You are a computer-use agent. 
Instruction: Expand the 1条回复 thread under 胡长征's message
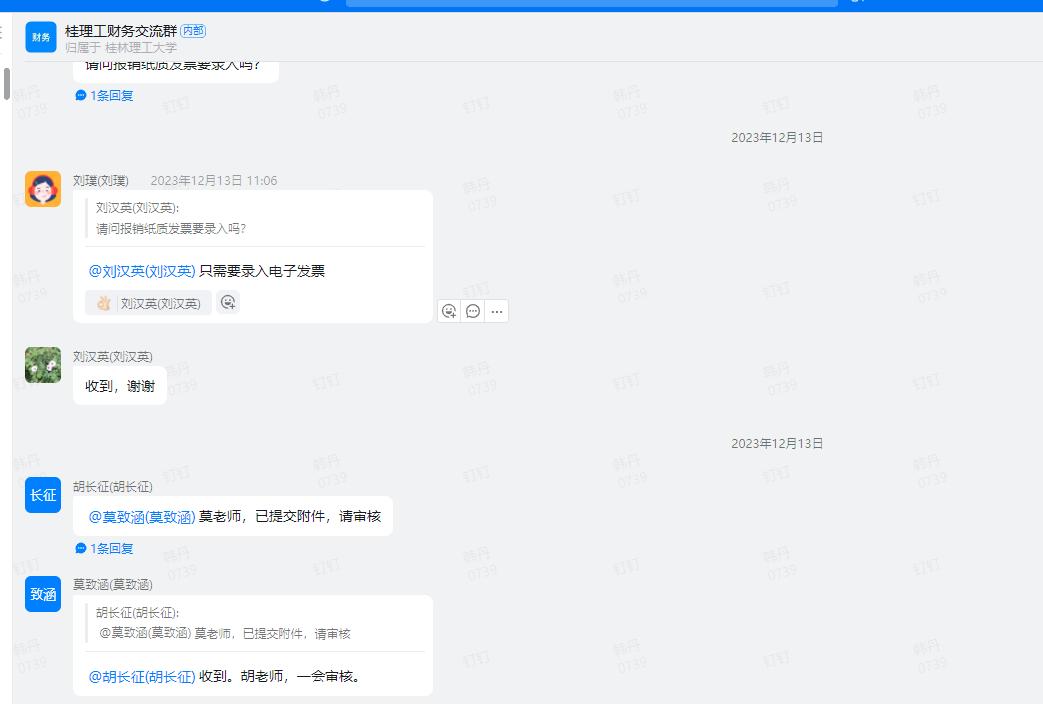click(104, 549)
